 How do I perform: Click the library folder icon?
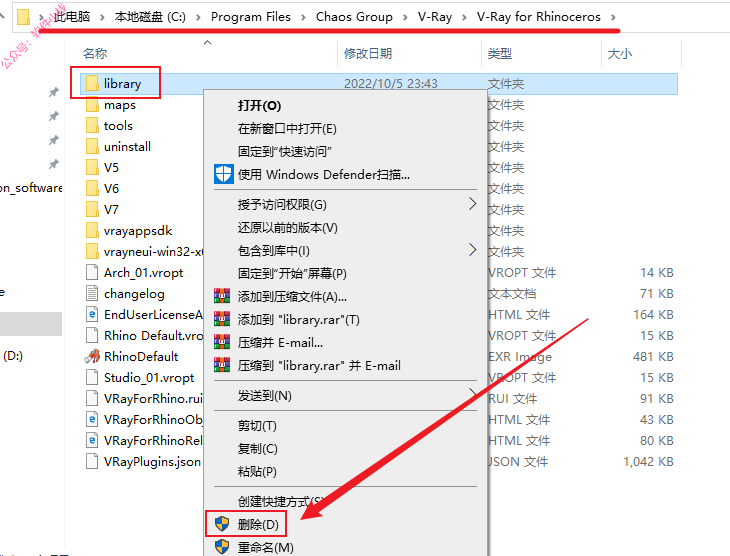[92, 83]
